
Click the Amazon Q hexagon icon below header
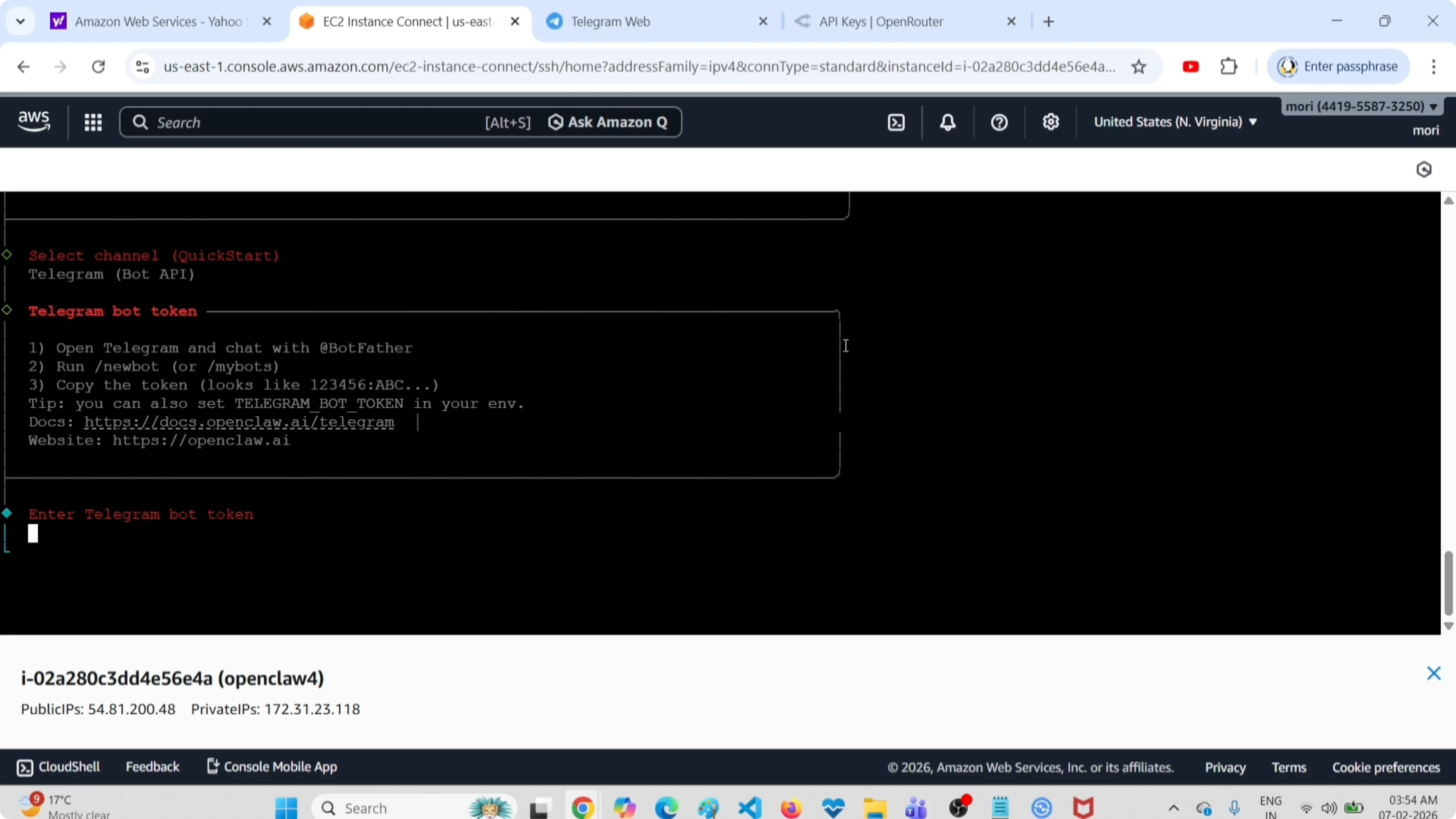pyautogui.click(x=1423, y=170)
